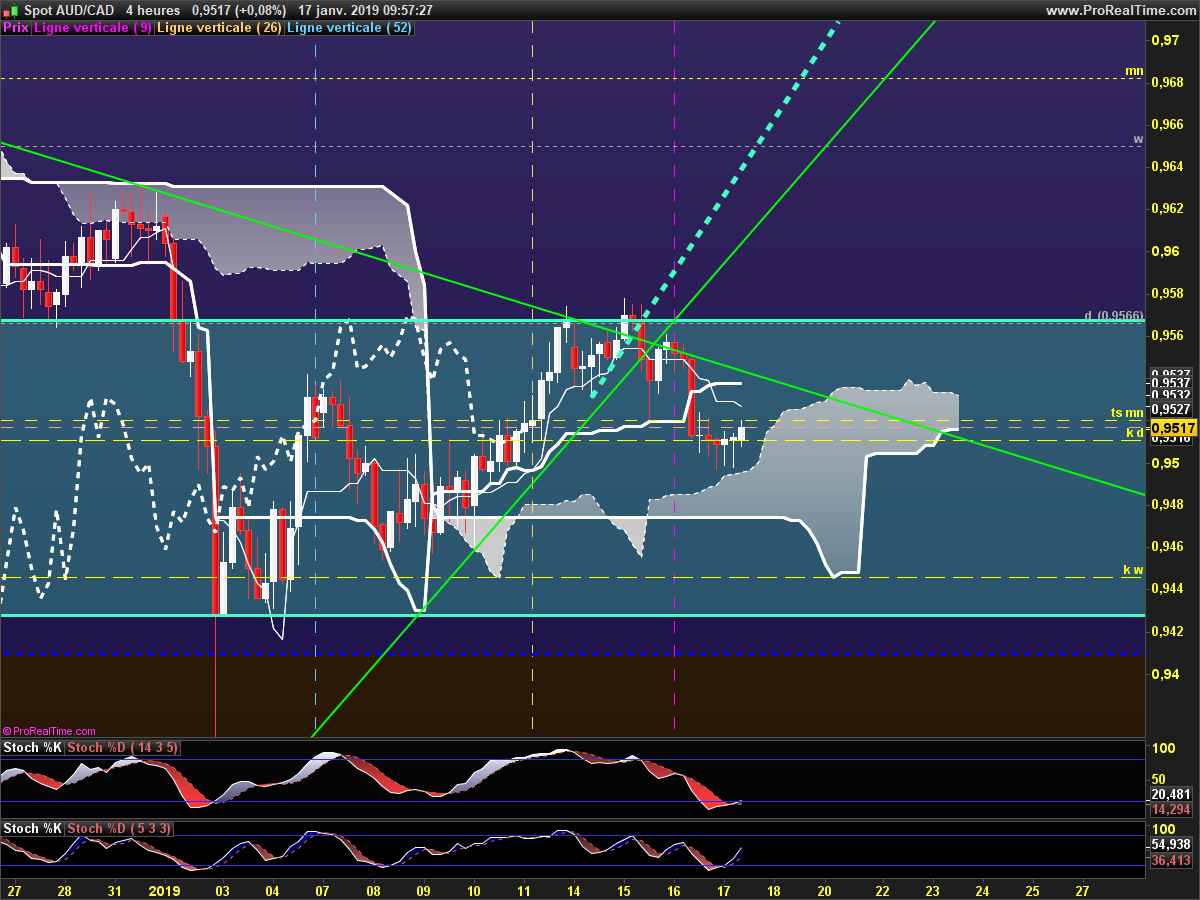
Task: Click the 0,97 price axis label
Action: (x=1164, y=41)
